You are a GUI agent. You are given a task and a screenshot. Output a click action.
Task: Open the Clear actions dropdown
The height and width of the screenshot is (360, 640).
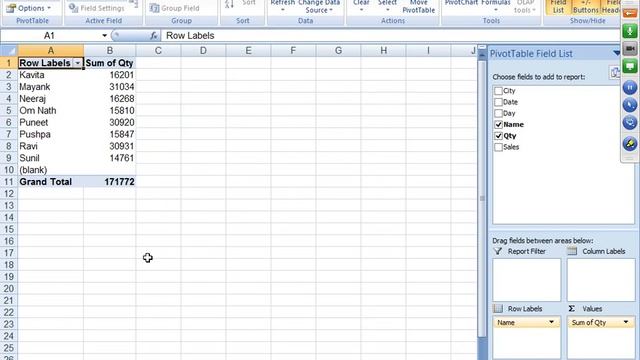pyautogui.click(x=361, y=6)
